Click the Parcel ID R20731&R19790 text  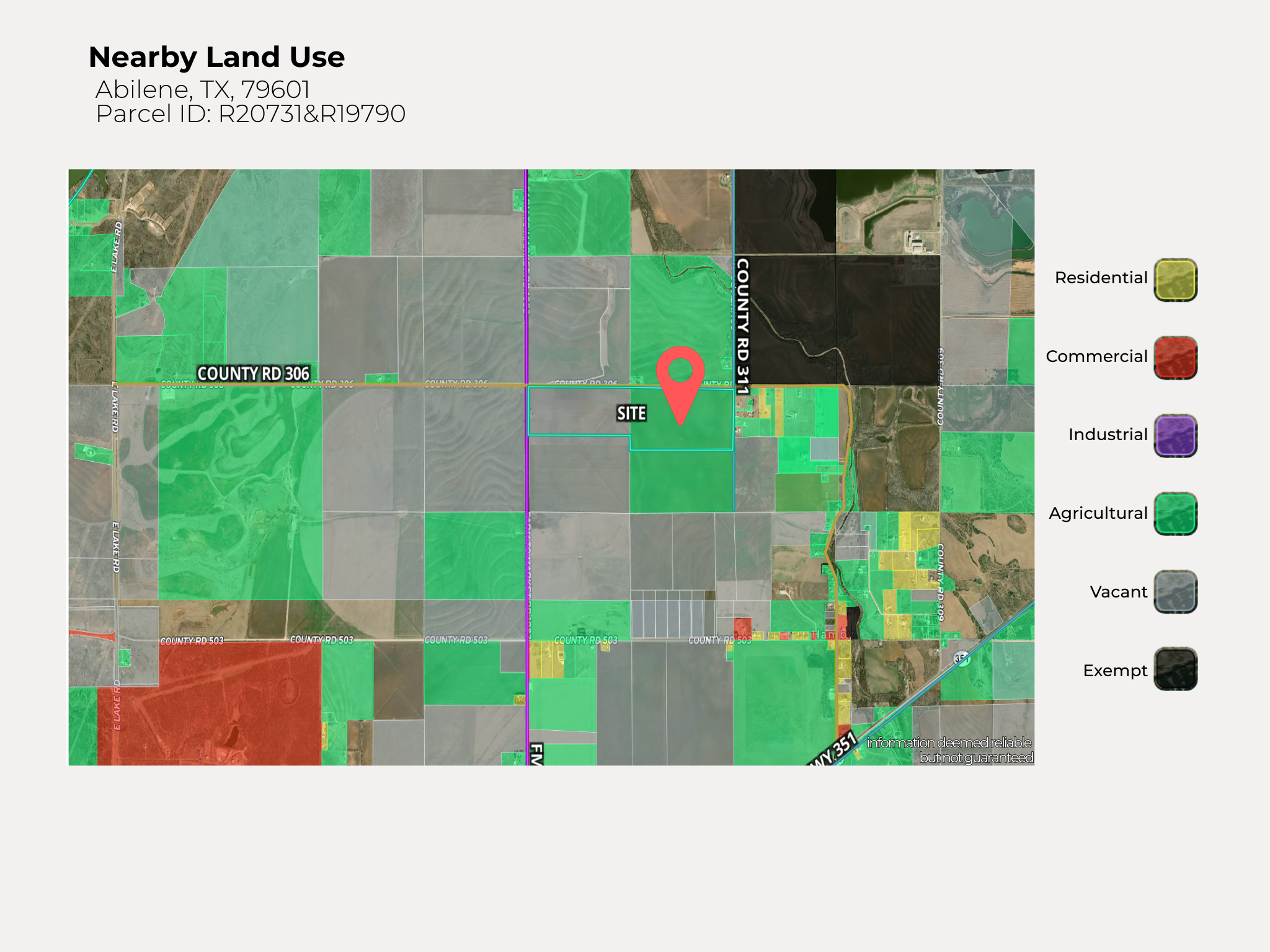pyautogui.click(x=251, y=113)
